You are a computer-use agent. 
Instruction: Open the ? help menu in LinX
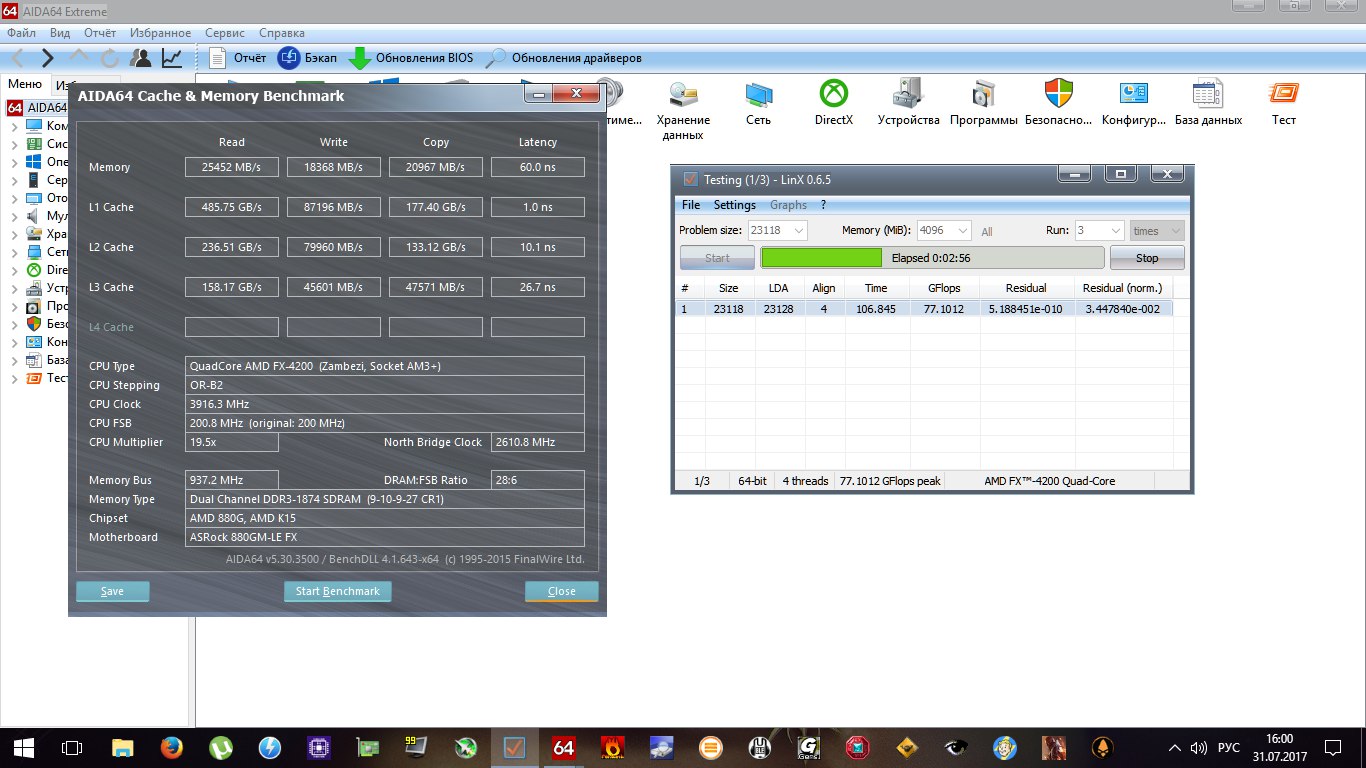[x=823, y=205]
